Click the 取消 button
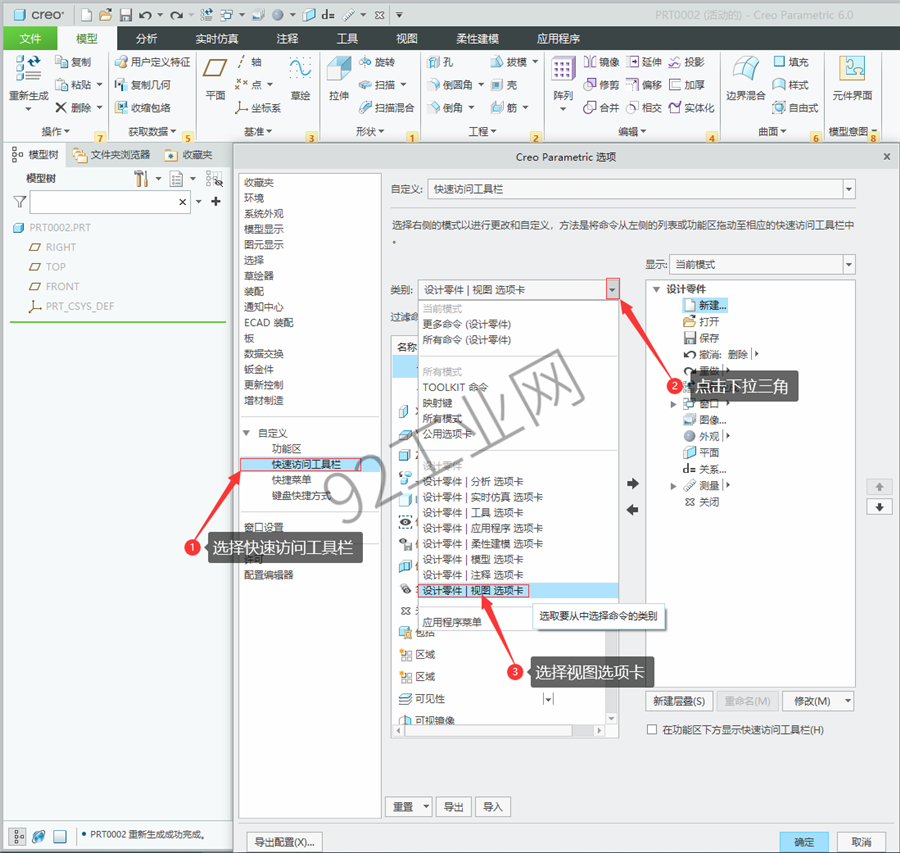This screenshot has width=900, height=853. 861,842
